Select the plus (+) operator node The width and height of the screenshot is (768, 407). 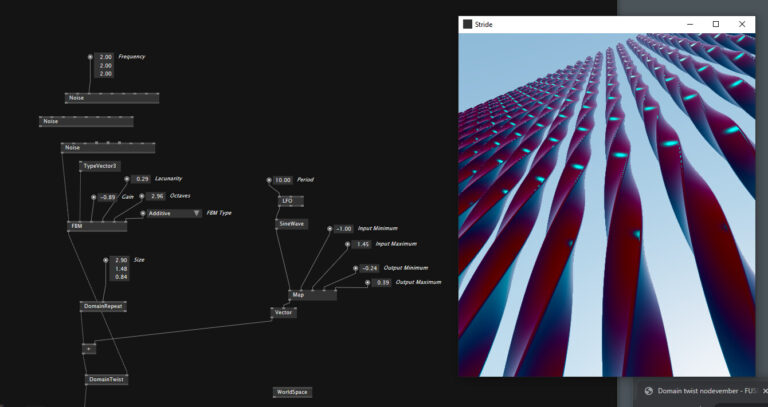coord(89,349)
